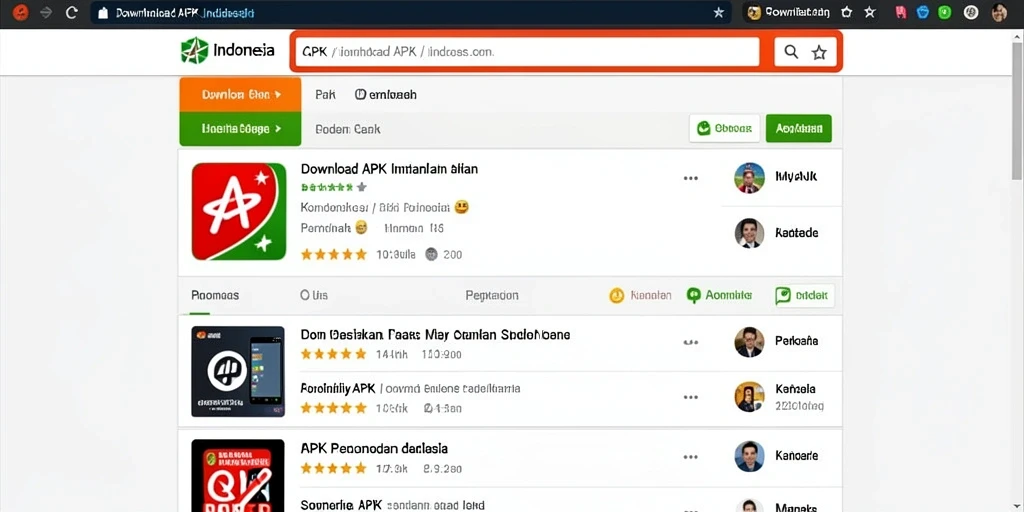Click the green ordok chat button
The width and height of the screenshot is (1024, 512).
pos(804,296)
